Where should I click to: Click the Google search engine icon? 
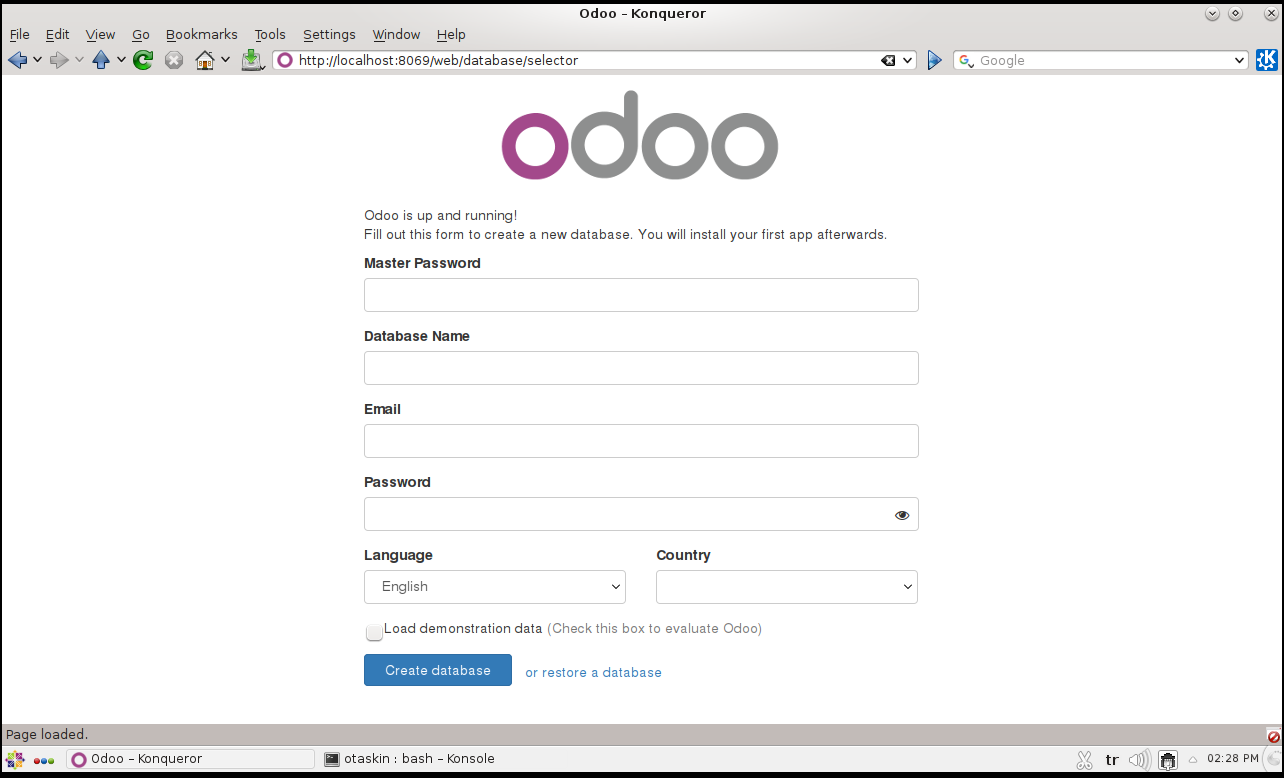point(966,61)
